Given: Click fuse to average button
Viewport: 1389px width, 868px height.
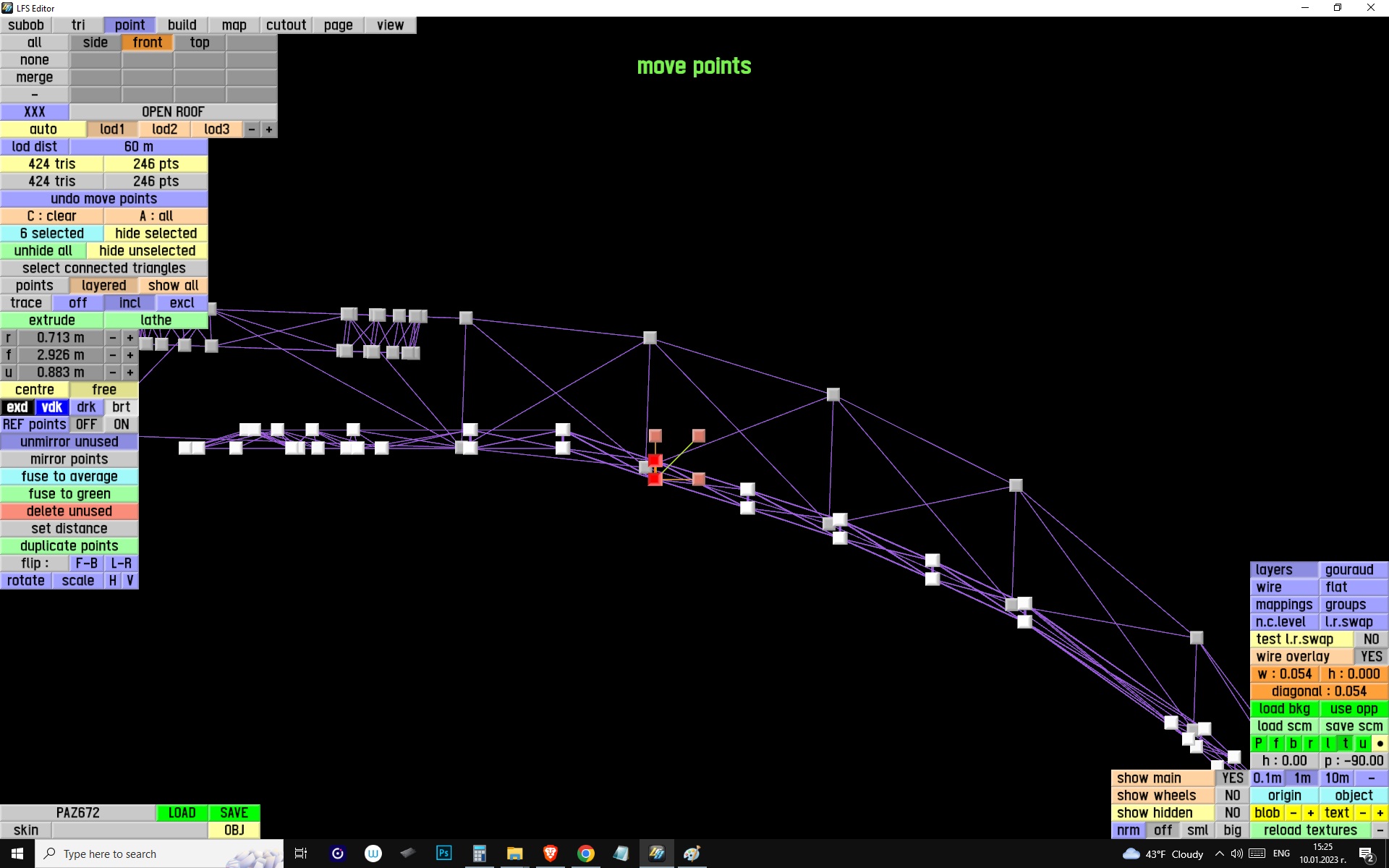Looking at the screenshot, I should (x=69, y=477).
